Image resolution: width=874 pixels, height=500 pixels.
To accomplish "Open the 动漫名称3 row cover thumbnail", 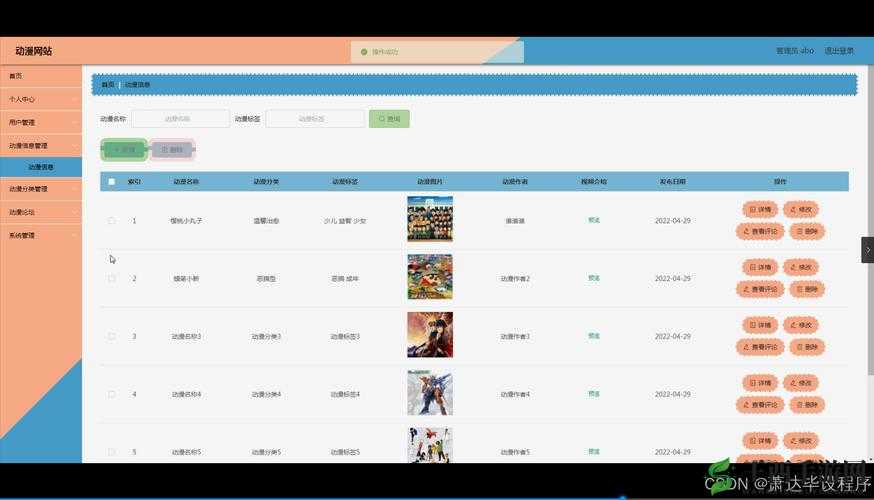I will [x=430, y=334].
